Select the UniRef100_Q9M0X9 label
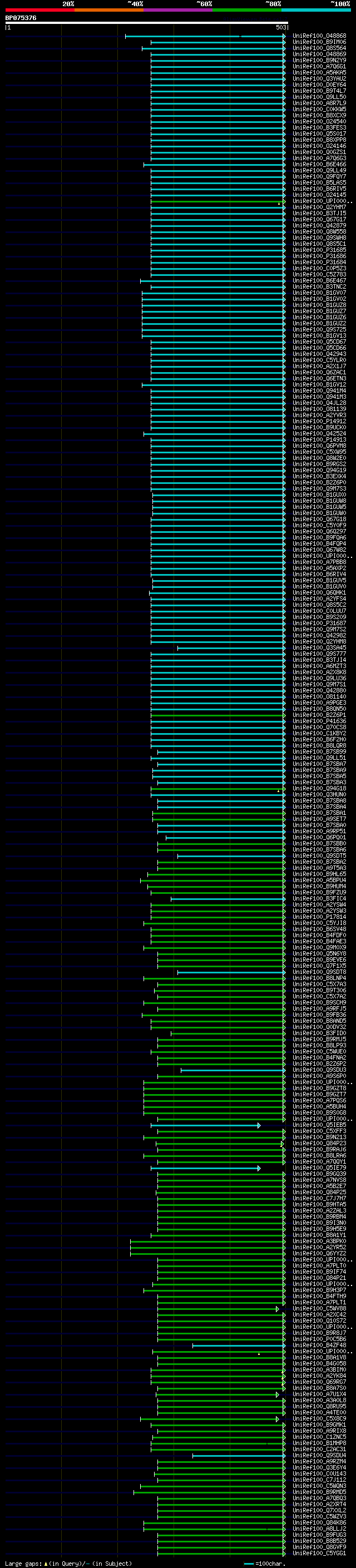The image size is (356, 1568). tap(319, 948)
